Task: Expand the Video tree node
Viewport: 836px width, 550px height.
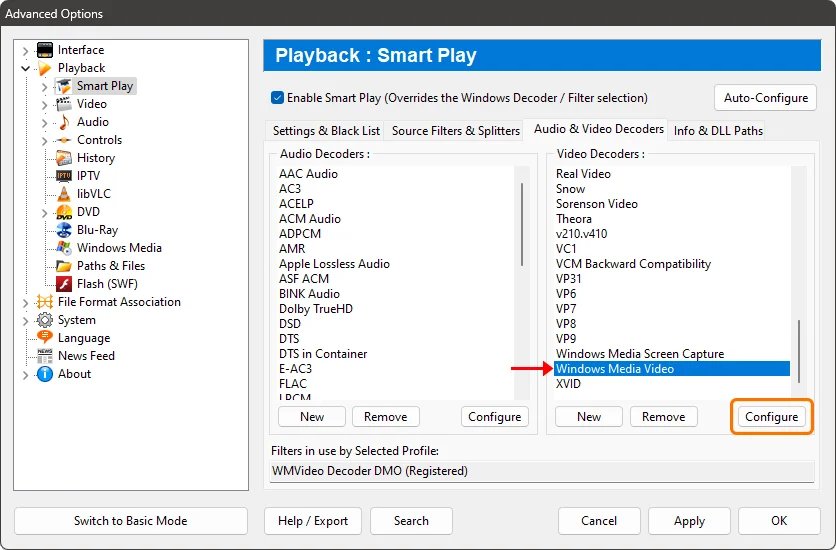Action: tap(45, 104)
